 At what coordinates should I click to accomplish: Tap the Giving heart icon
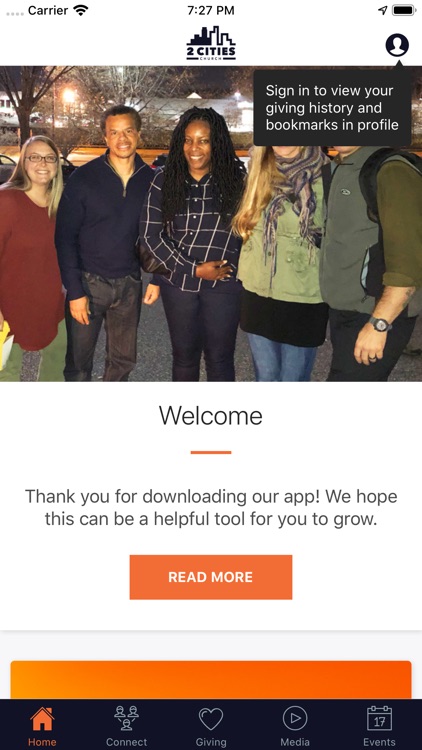click(x=211, y=718)
